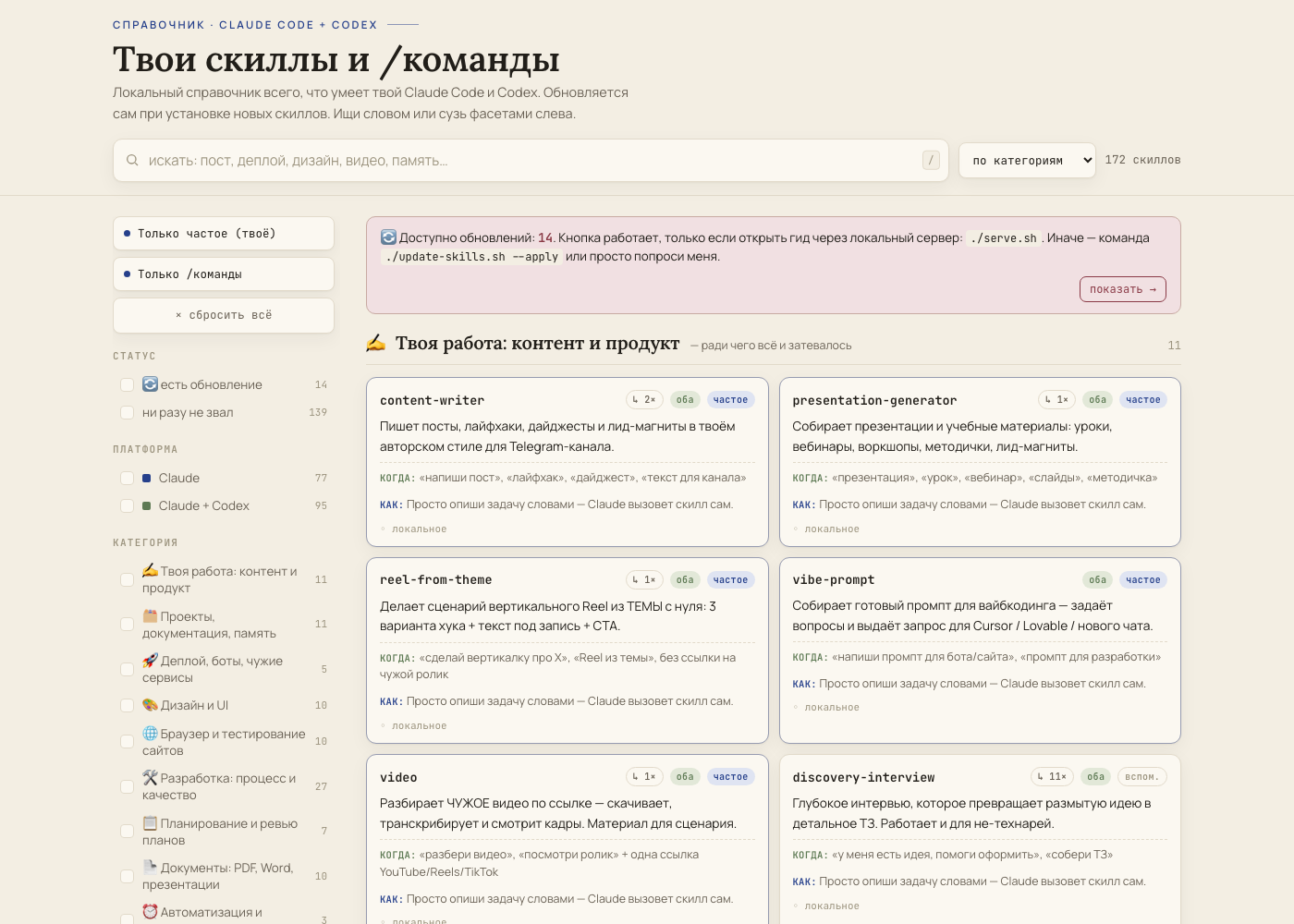The width and height of the screenshot is (1294, 924).
Task: Click 'Разработка: процесс и качество' category label
Action: click(x=219, y=786)
